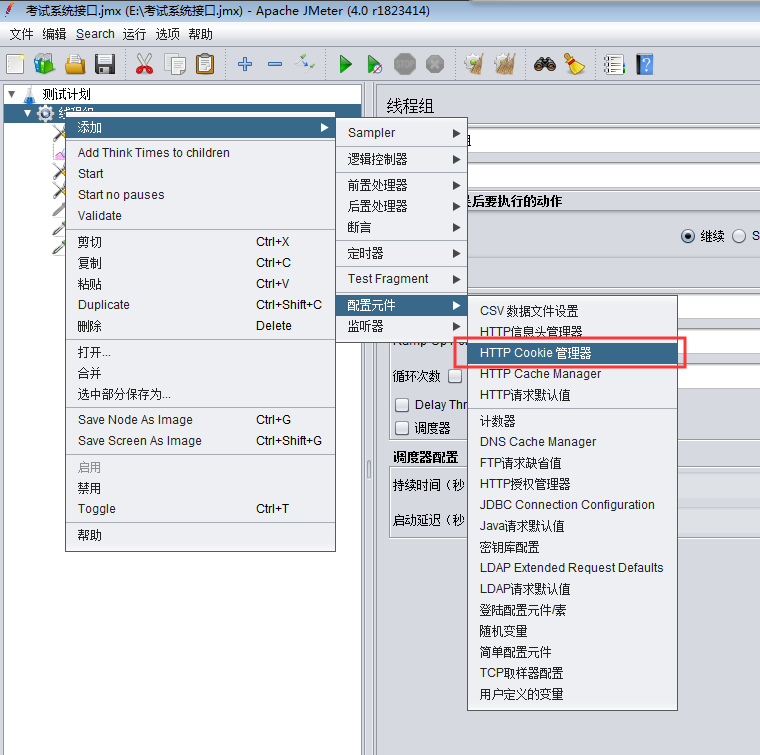
Task: Click Duplicate in context menu
Action: (200, 305)
